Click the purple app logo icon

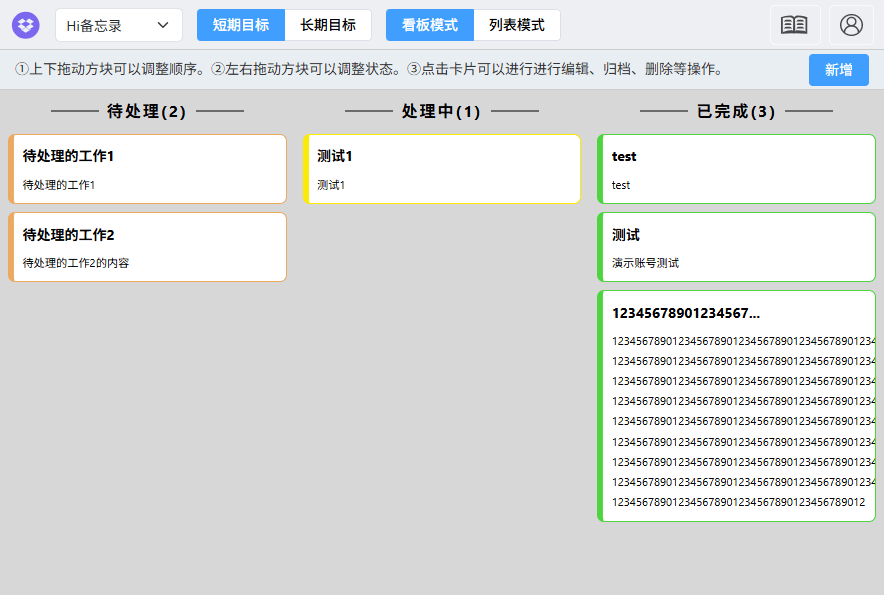coord(25,25)
